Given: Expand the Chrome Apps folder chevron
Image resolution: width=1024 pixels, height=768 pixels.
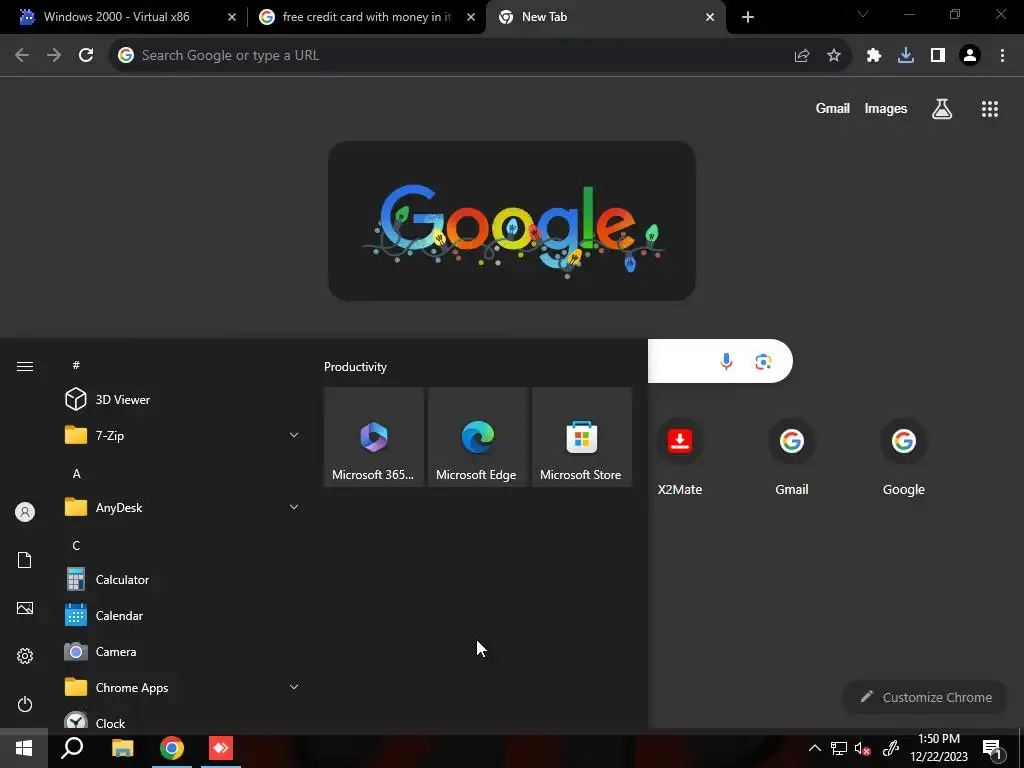Looking at the screenshot, I should point(294,687).
